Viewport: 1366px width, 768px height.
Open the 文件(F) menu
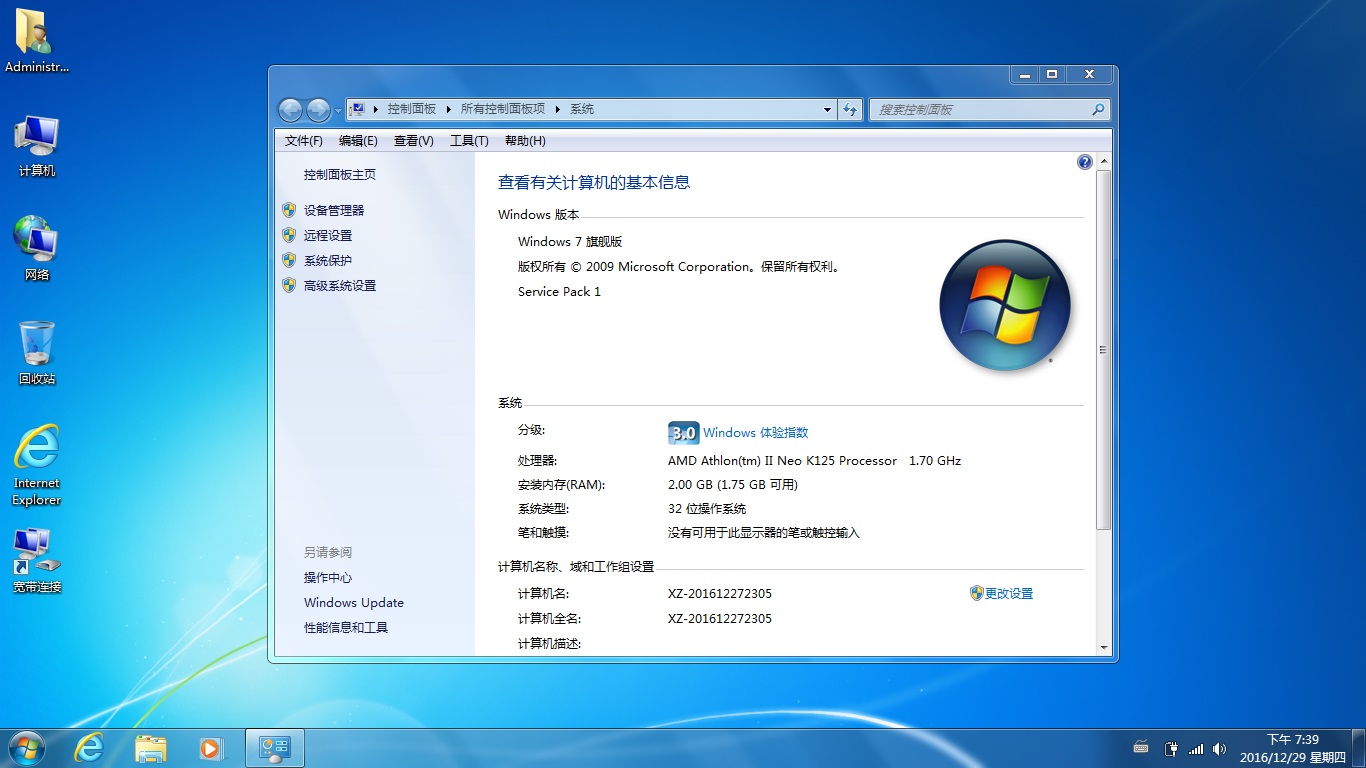303,141
